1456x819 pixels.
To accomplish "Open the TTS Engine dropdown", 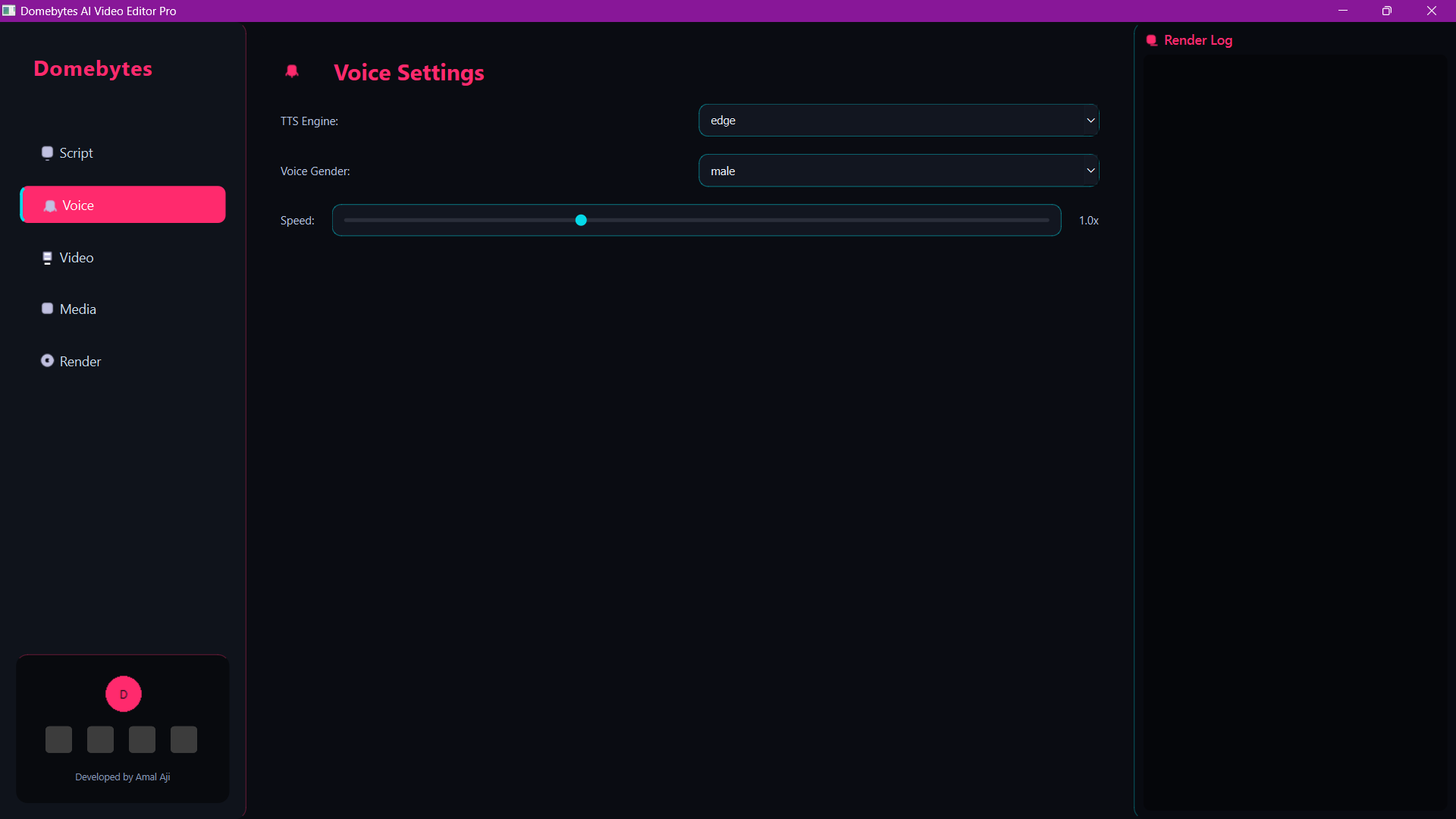I will coord(899,120).
